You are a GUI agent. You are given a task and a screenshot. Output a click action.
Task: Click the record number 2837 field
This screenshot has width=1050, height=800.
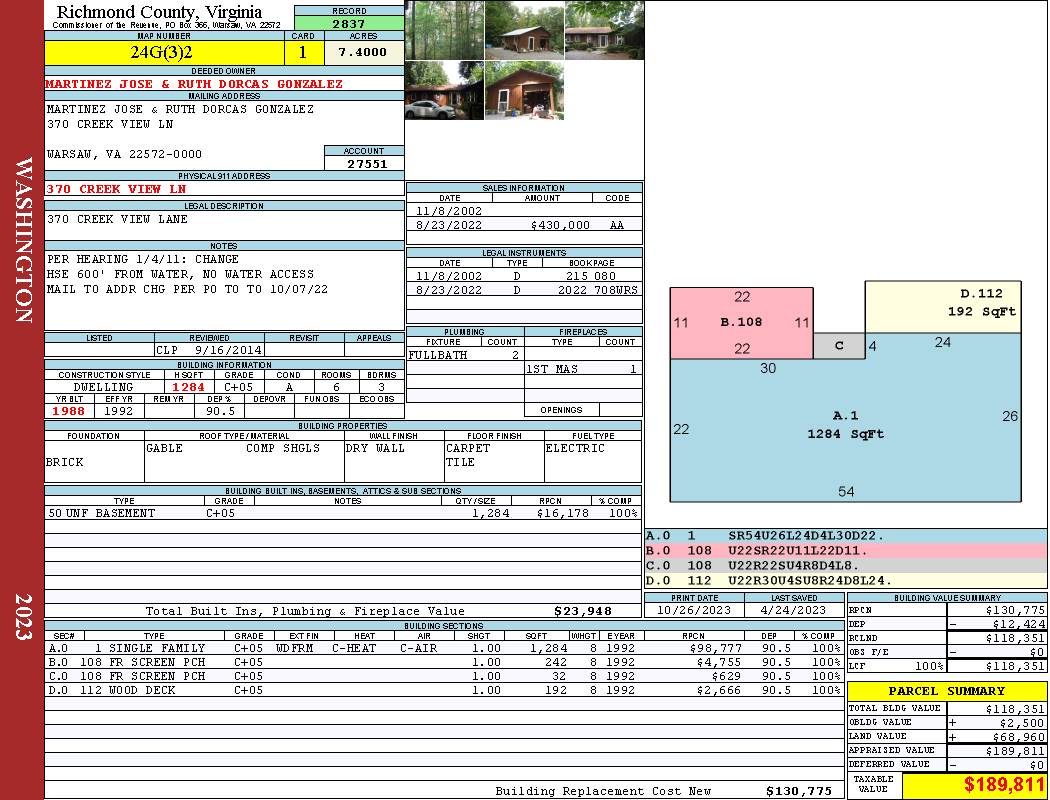click(x=349, y=24)
